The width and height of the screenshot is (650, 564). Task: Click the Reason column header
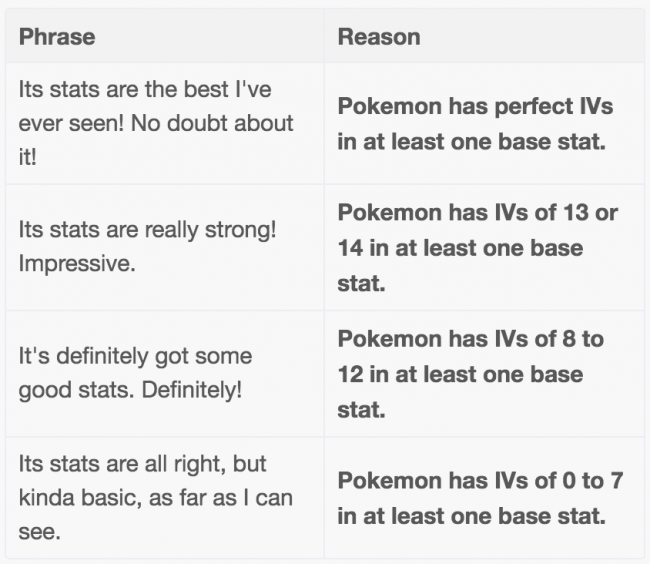click(378, 38)
